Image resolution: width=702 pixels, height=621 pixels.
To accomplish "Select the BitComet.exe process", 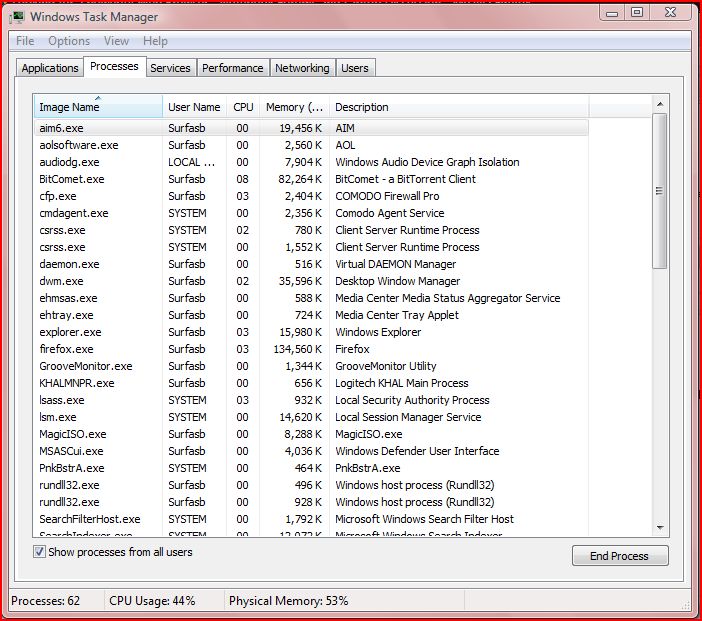I will 311,179.
